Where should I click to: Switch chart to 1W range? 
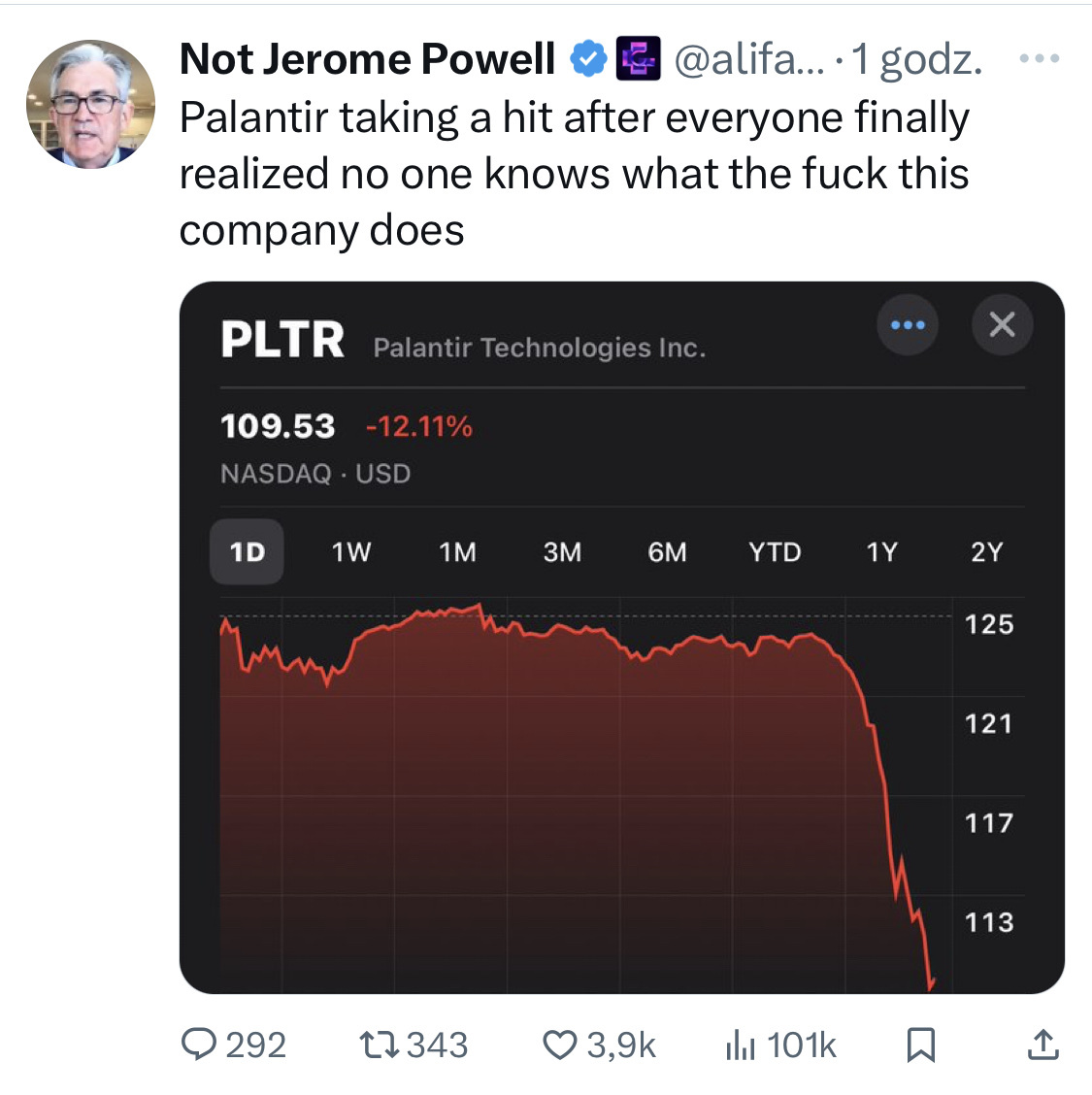click(x=351, y=552)
